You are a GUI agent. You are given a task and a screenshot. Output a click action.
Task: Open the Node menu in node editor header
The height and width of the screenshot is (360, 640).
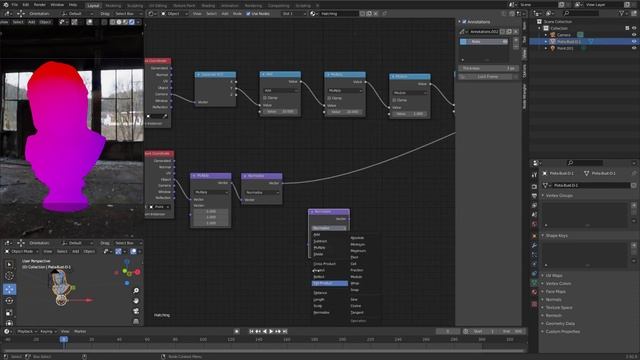pyautogui.click(x=237, y=13)
